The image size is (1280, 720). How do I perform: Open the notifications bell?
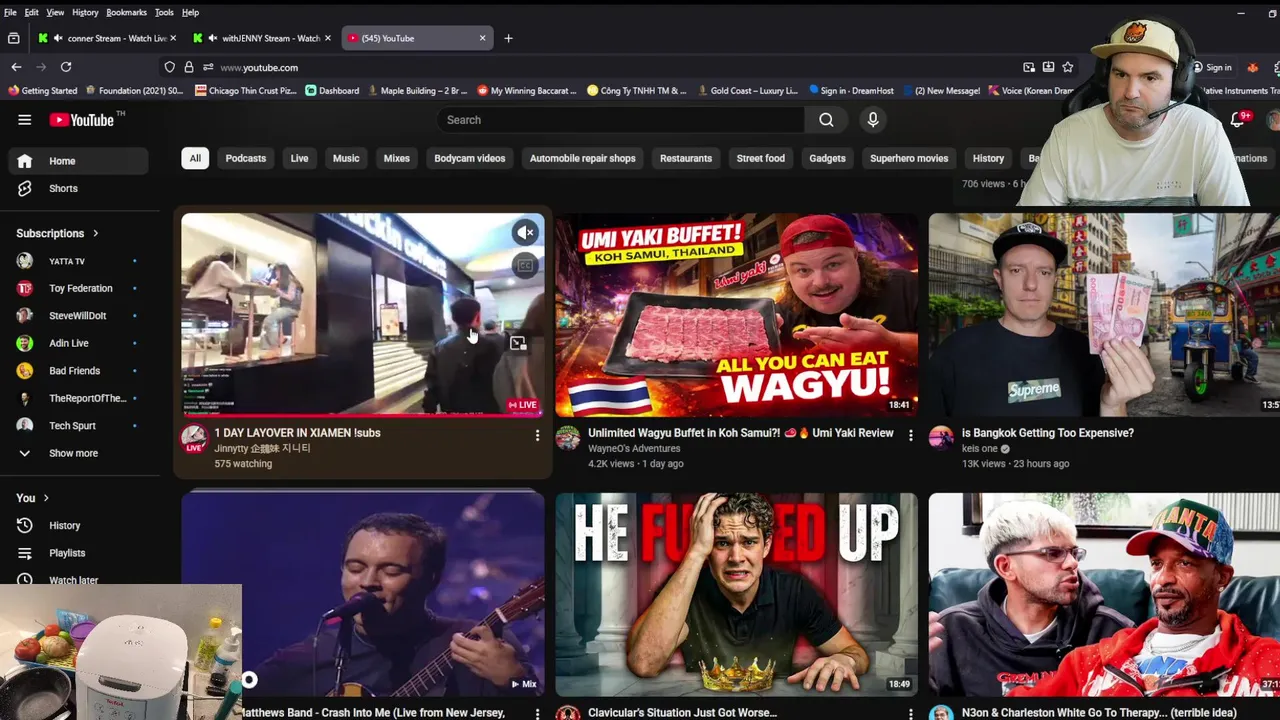click(x=1238, y=120)
